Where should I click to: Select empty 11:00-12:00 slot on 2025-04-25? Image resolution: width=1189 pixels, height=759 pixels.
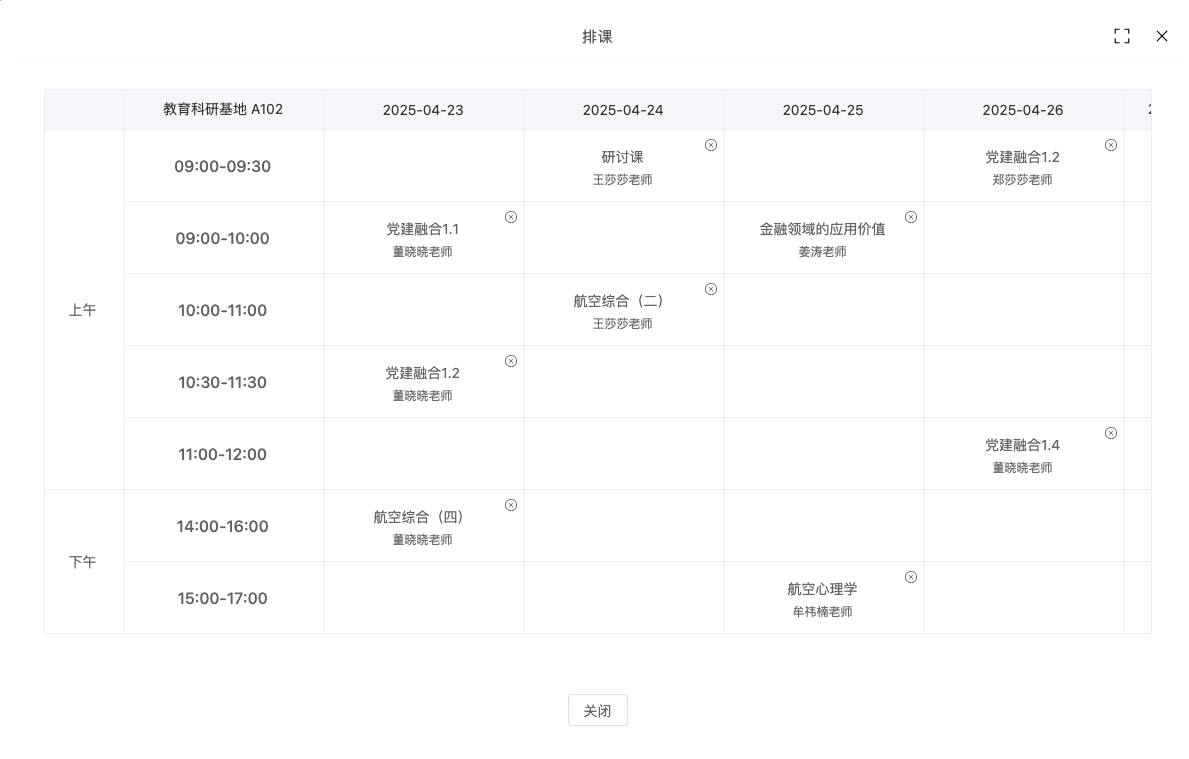pyautogui.click(x=823, y=453)
